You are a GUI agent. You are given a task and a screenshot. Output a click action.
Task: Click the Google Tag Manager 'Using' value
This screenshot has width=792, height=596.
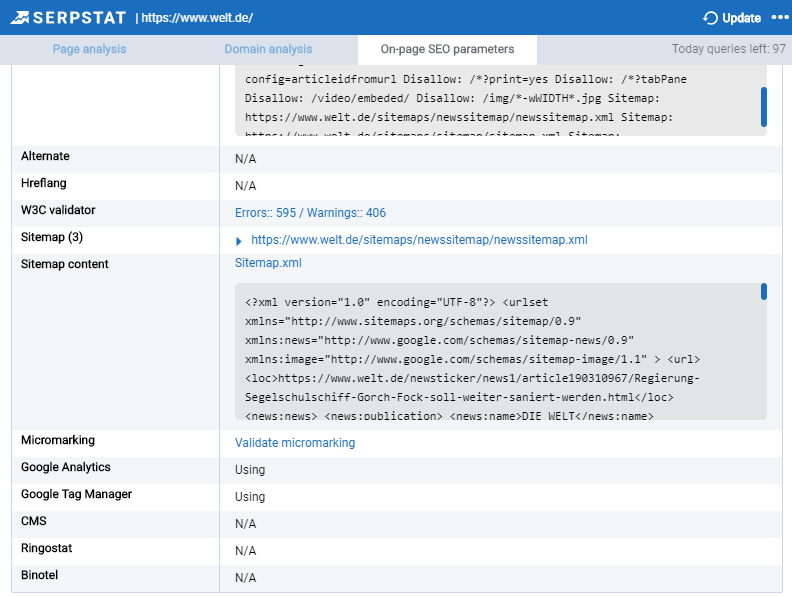pos(250,497)
